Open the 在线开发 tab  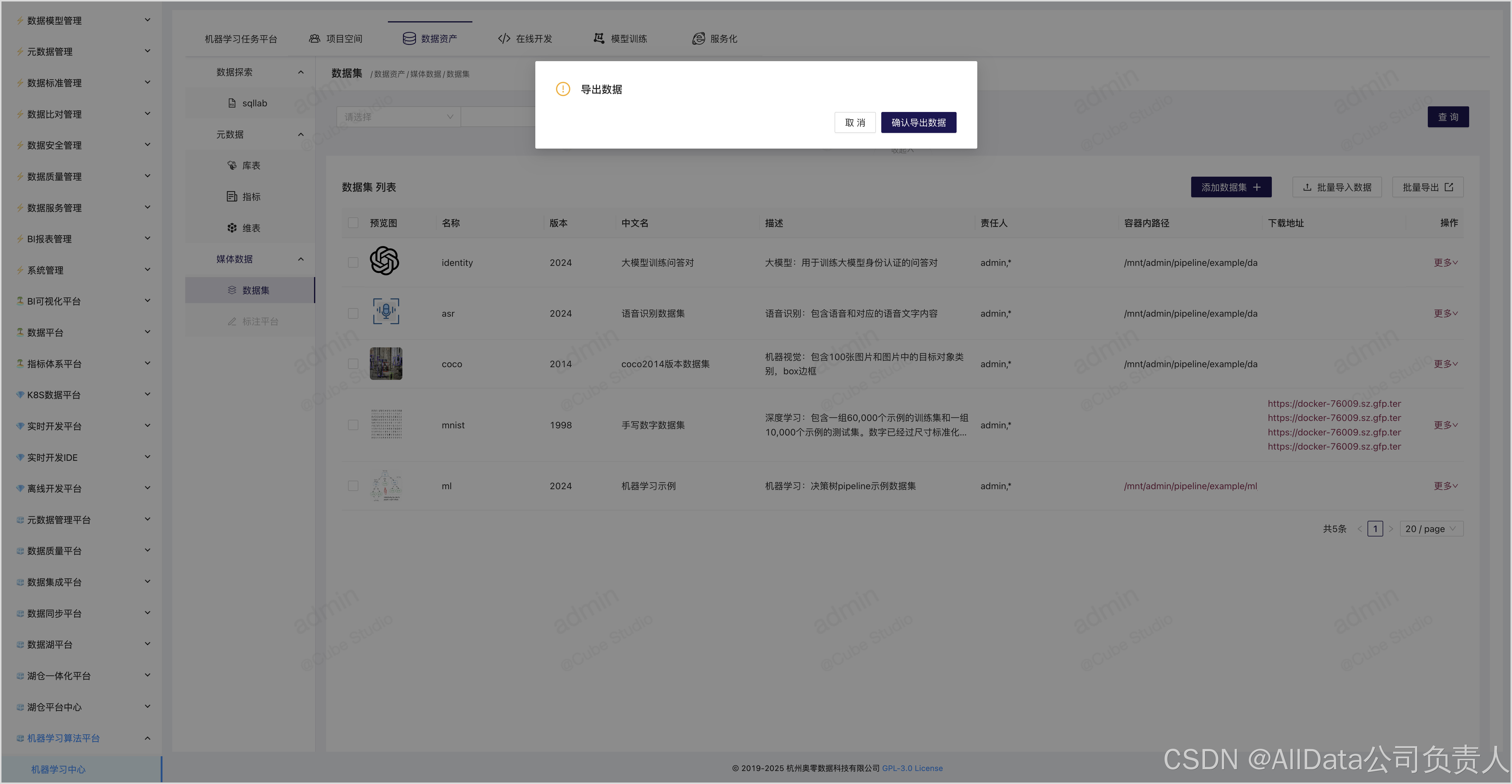(x=525, y=39)
